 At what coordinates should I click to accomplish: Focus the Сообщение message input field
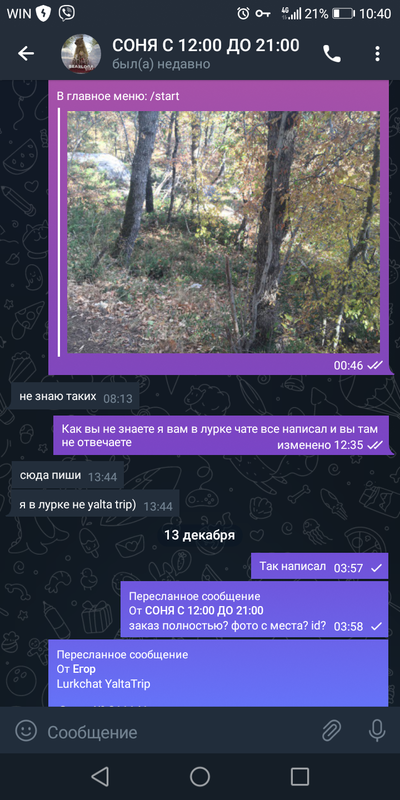179,732
